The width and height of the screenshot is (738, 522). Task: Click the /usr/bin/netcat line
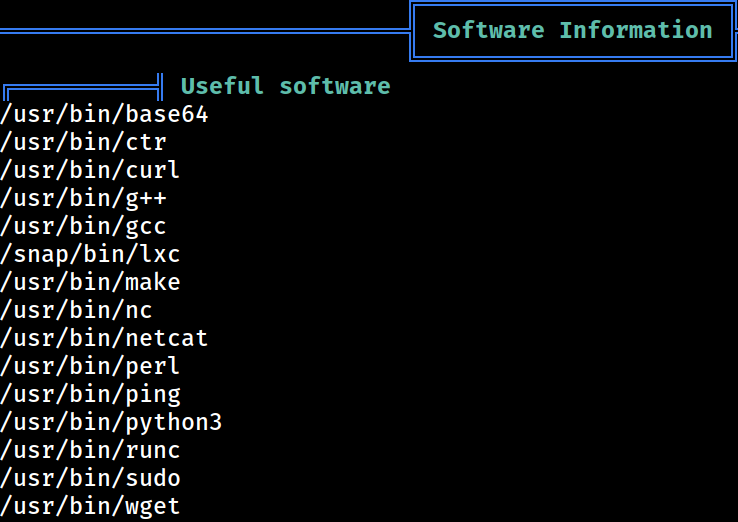(x=104, y=338)
